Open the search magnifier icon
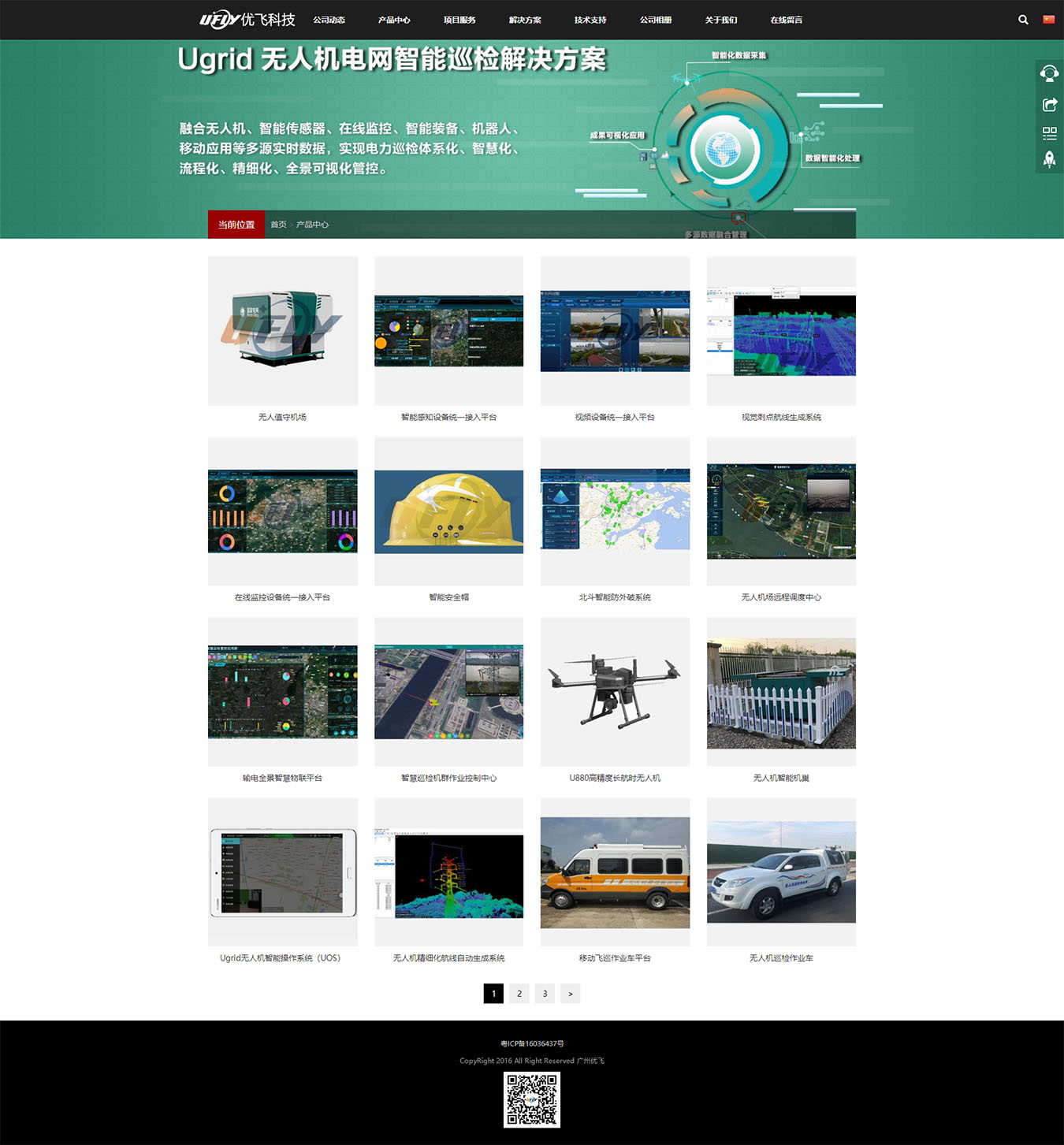Viewport: 1064px width, 1145px height. tap(1023, 20)
